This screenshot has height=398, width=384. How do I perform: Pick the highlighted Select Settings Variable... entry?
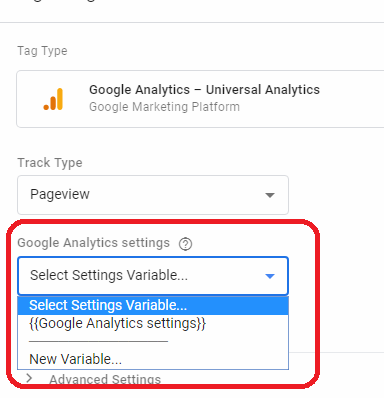[153, 305]
